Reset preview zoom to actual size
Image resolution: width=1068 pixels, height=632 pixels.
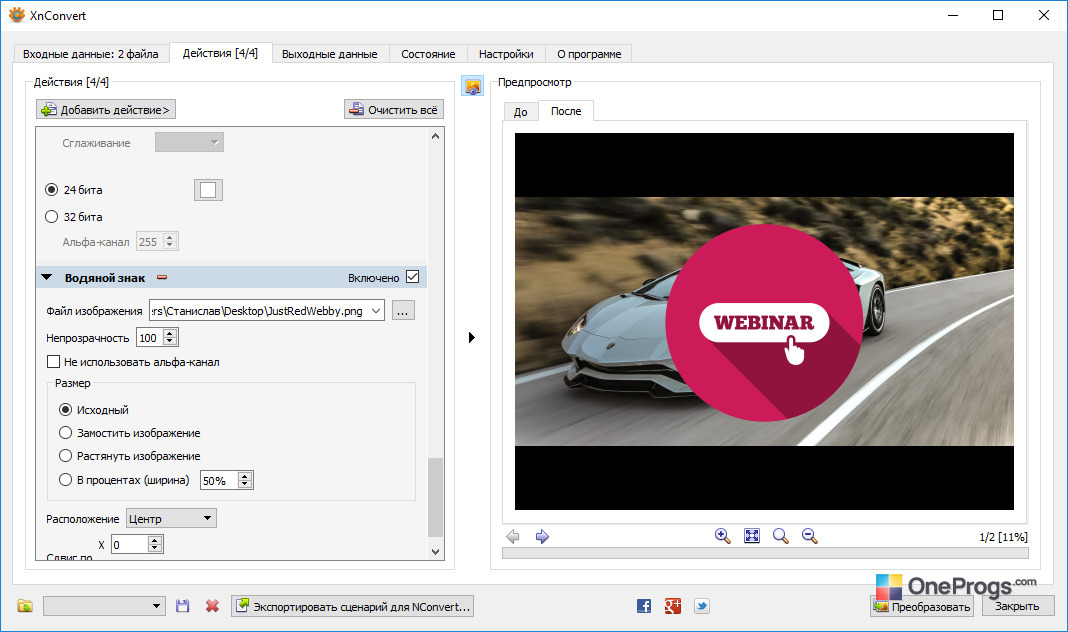pos(781,536)
